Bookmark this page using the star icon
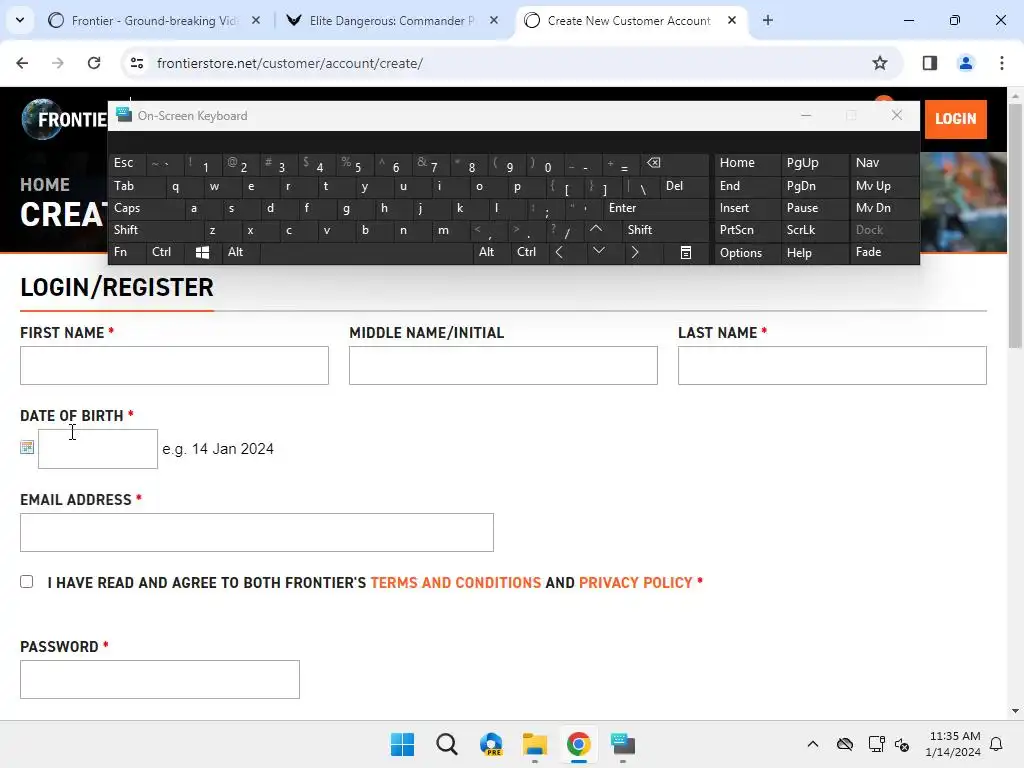The image size is (1024, 768). [880, 63]
